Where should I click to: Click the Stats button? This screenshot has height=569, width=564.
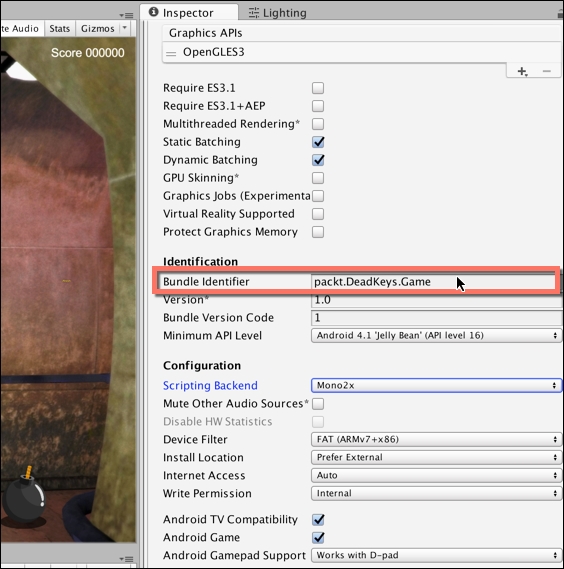coord(60,28)
